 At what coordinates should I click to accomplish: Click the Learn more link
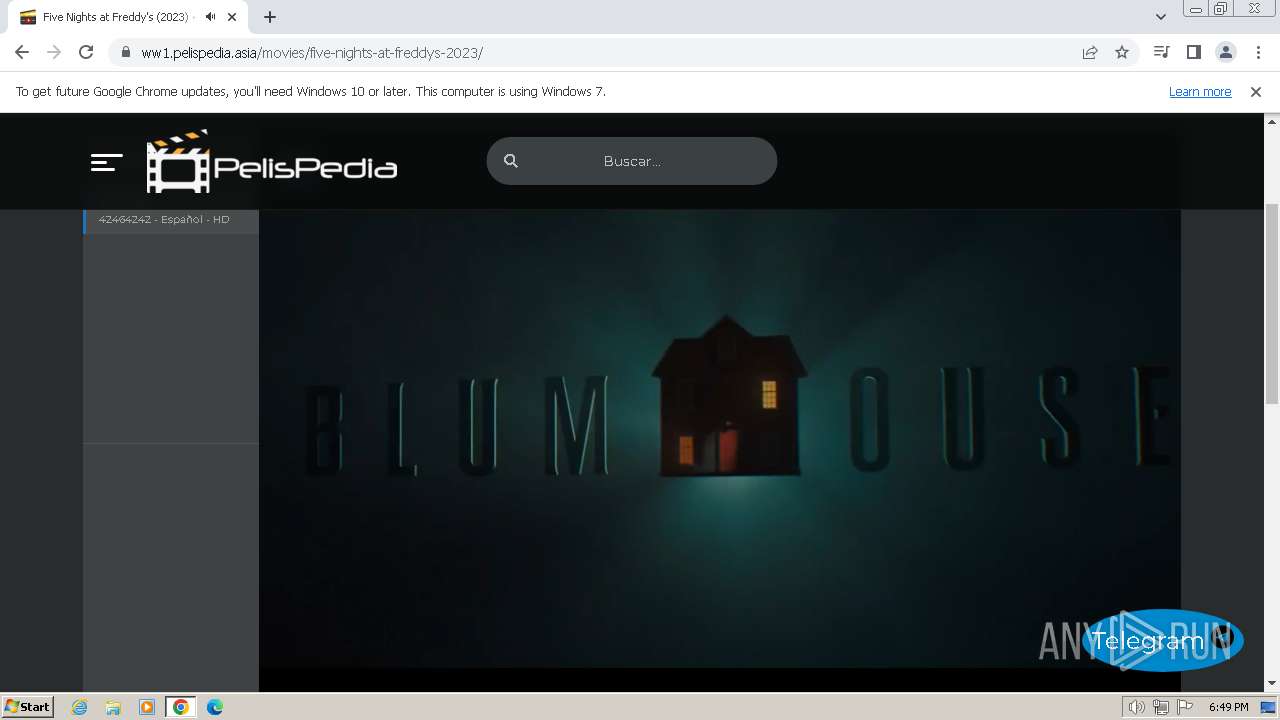point(1200,92)
